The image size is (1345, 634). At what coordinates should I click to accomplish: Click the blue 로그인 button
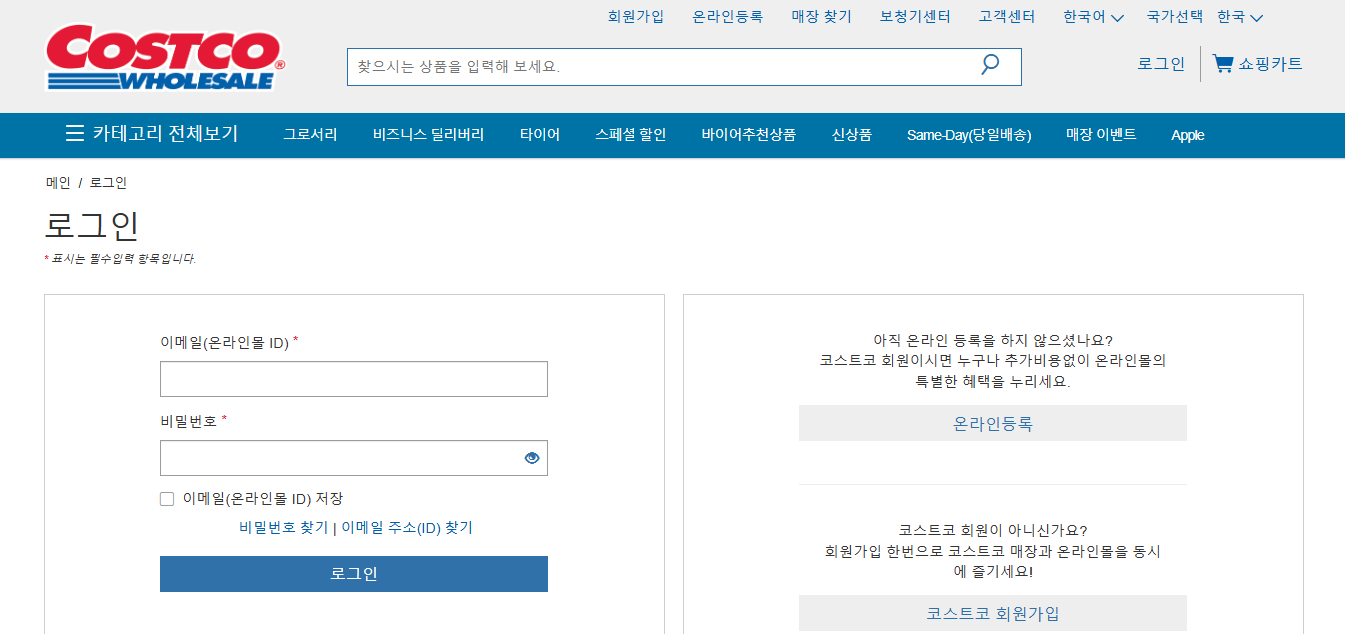(x=353, y=574)
